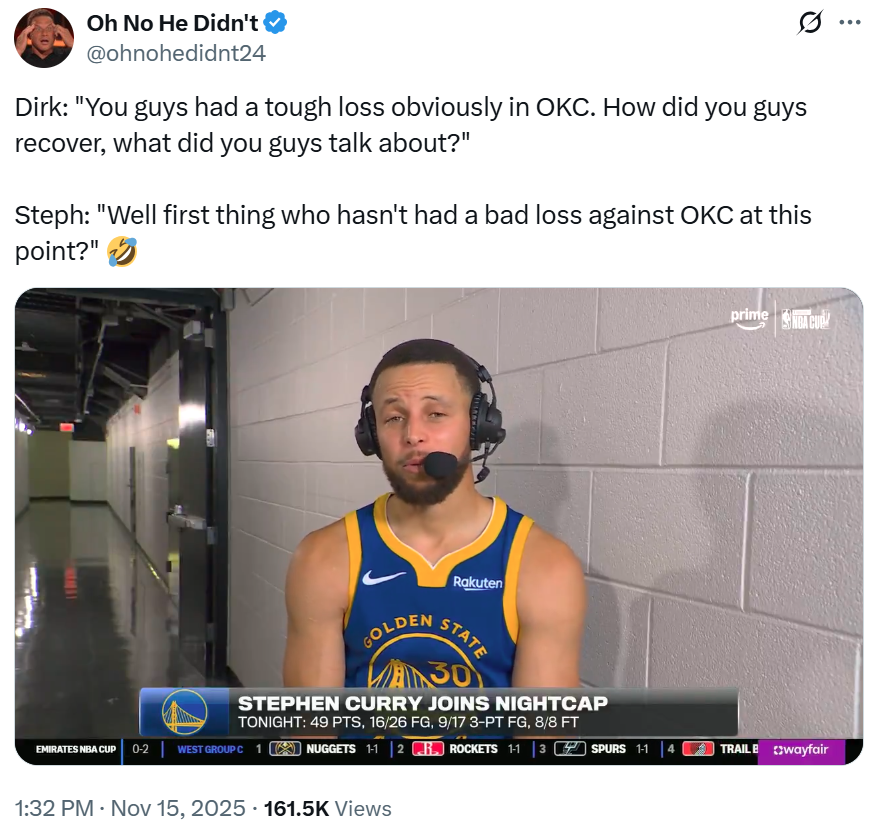Open the @ohnohedidnt24 handle link

click(176, 53)
